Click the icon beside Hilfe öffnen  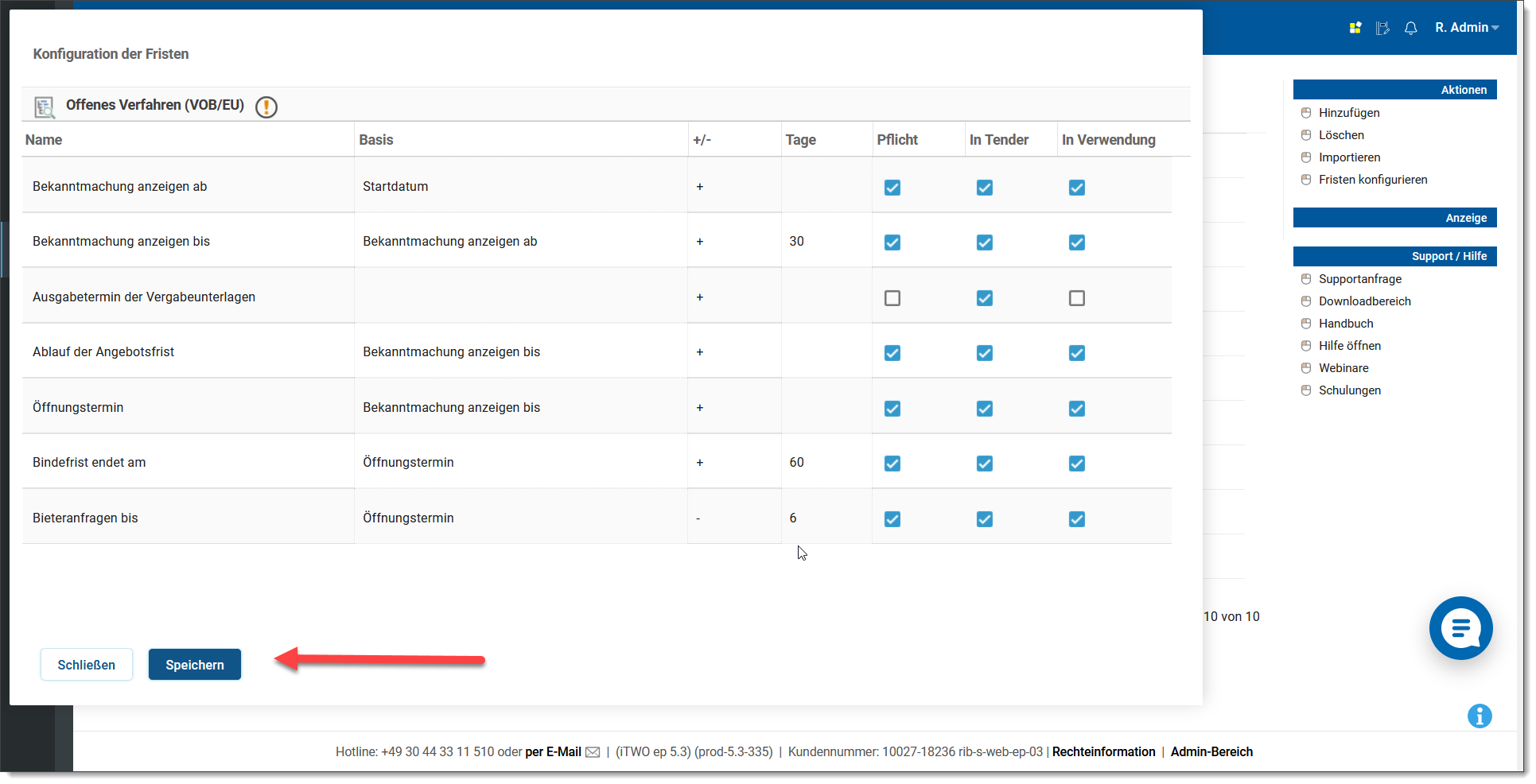coord(1306,346)
